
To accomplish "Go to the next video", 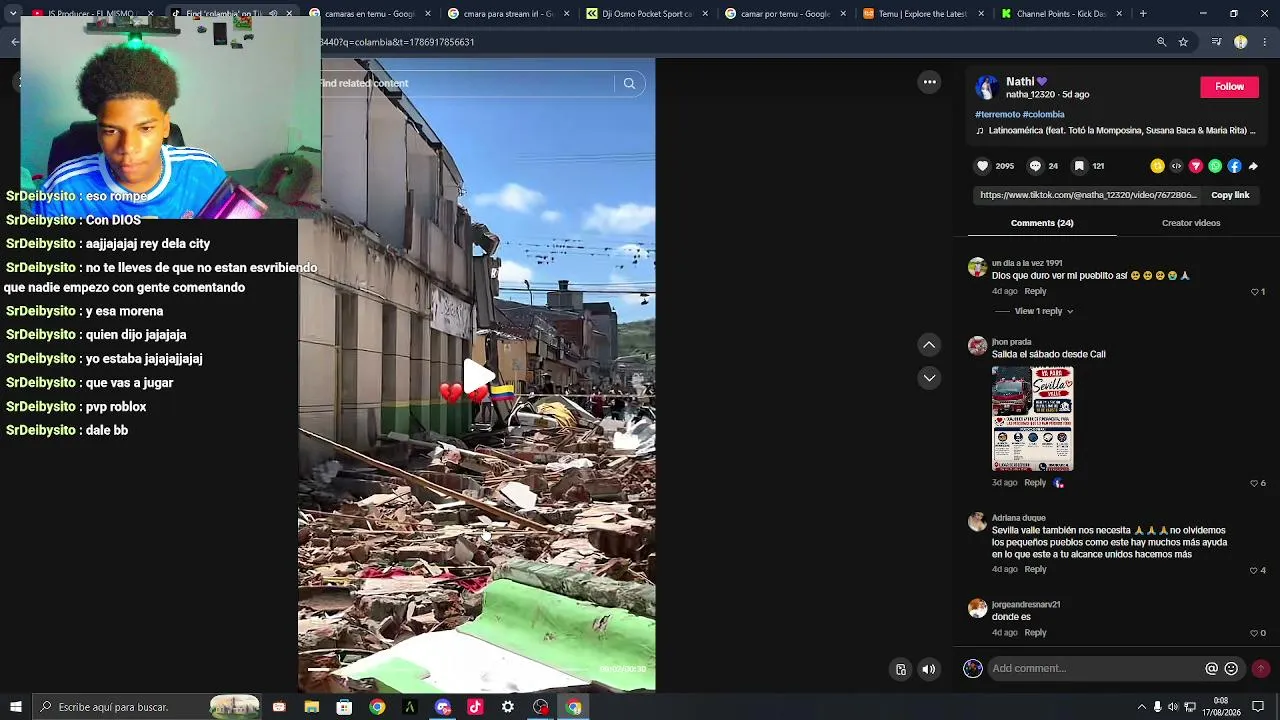I will (929, 378).
